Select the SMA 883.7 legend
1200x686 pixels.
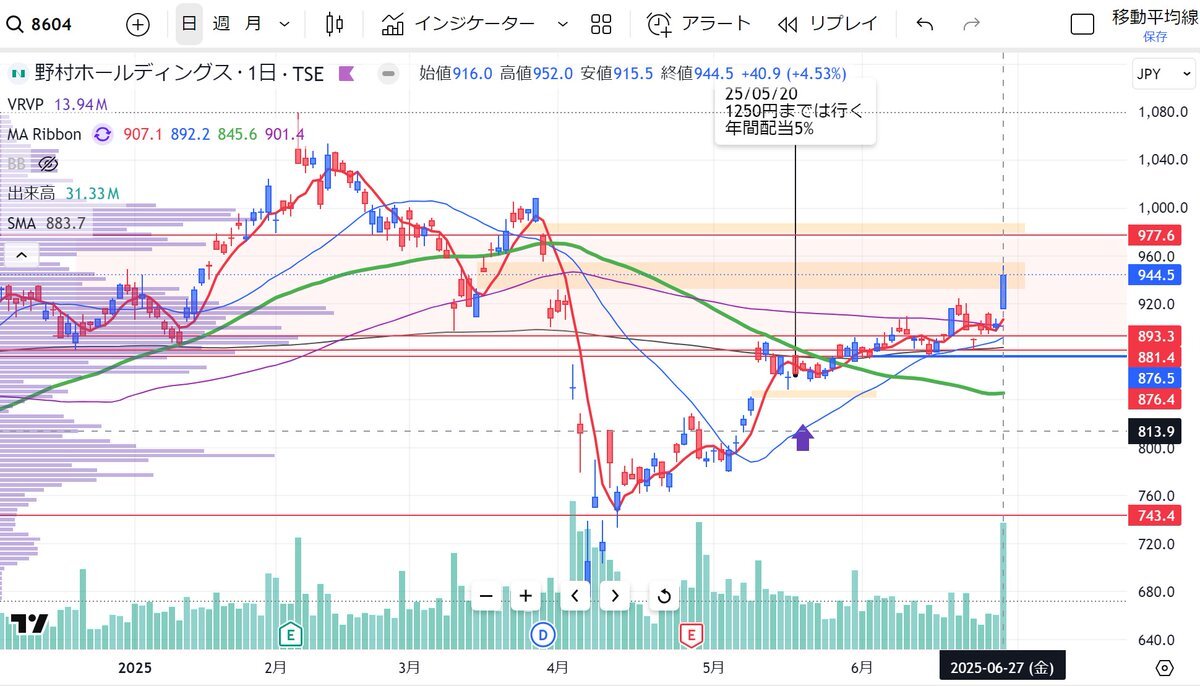(47, 223)
